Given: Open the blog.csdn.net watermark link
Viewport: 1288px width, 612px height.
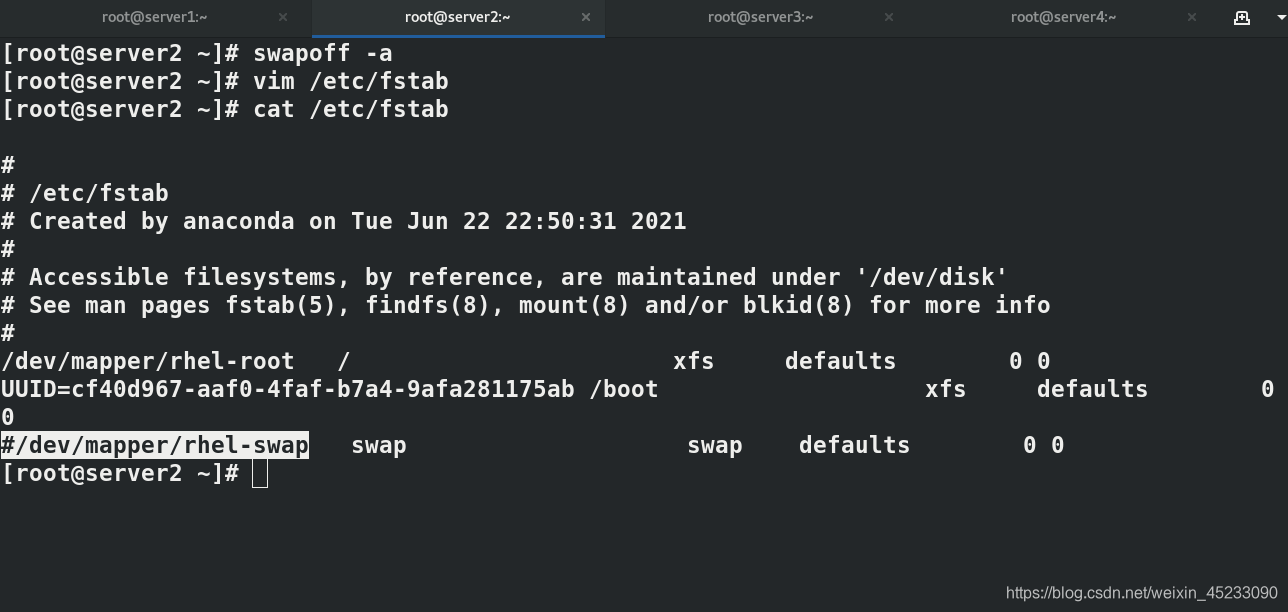Looking at the screenshot, I should (1142, 592).
